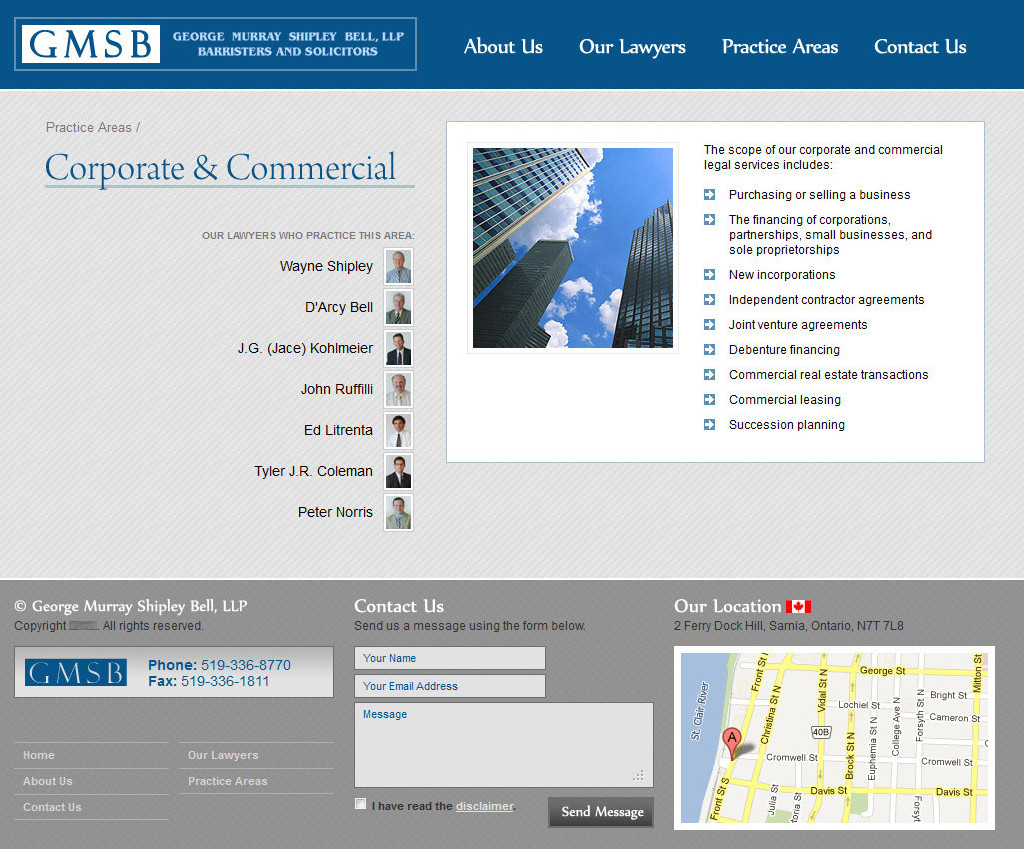Click the Your Email Address field
Screen dimensions: 1024x849
point(450,686)
